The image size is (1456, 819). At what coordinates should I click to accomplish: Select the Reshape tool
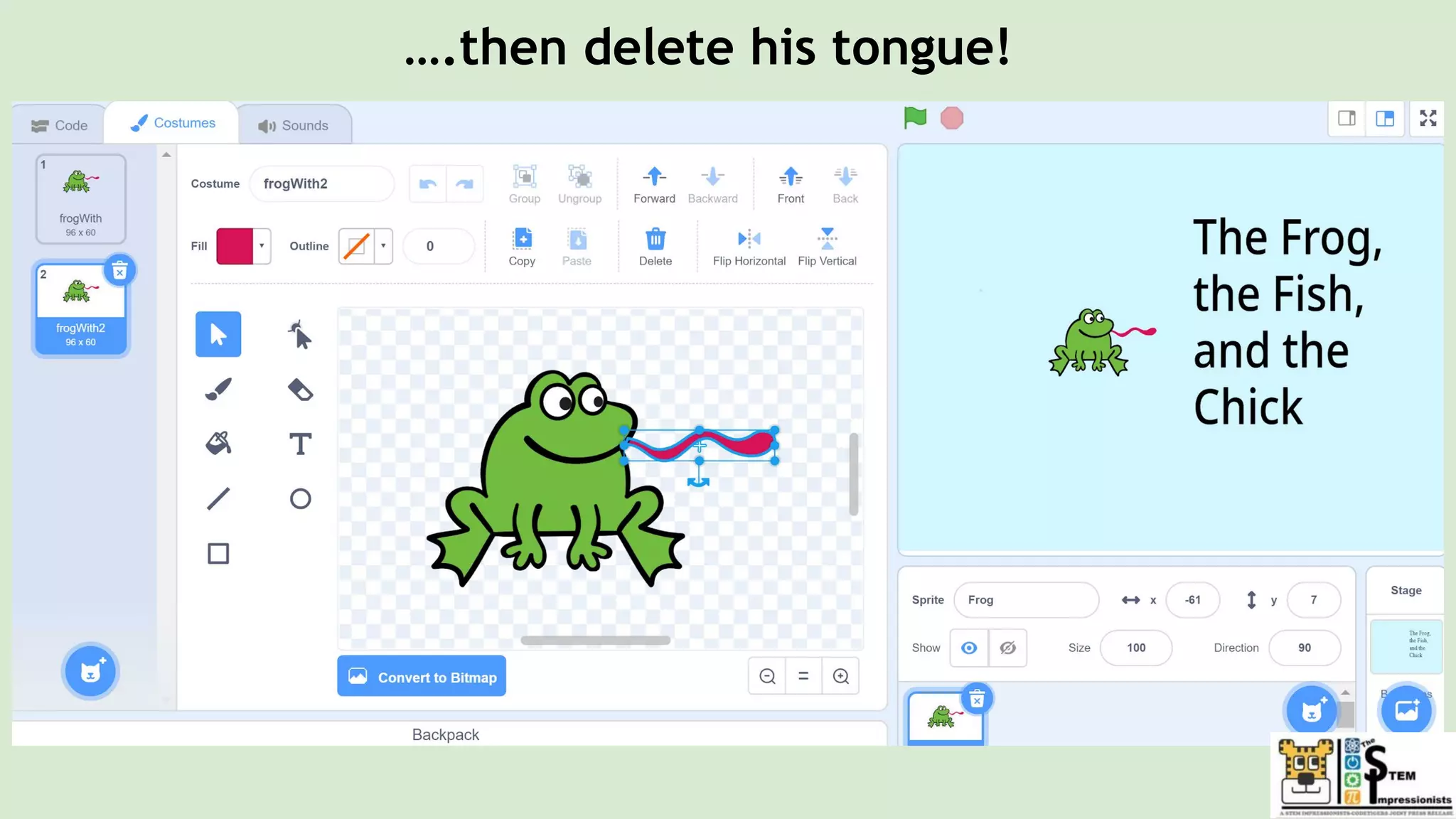(300, 334)
